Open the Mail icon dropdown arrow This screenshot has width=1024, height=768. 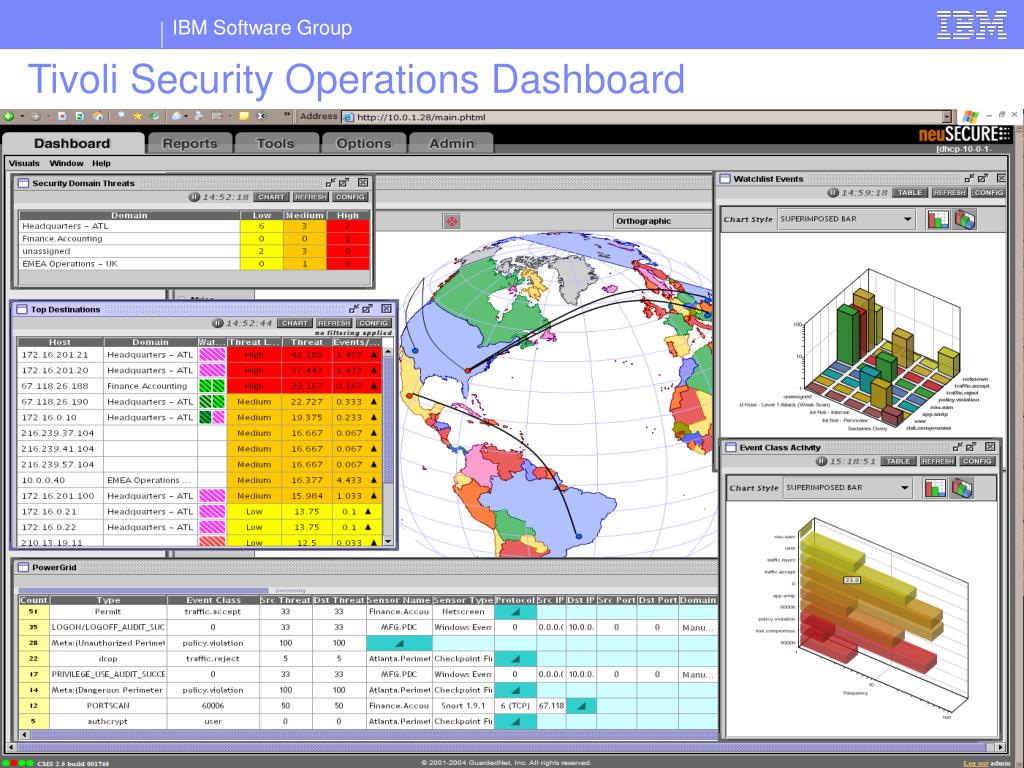pos(186,116)
